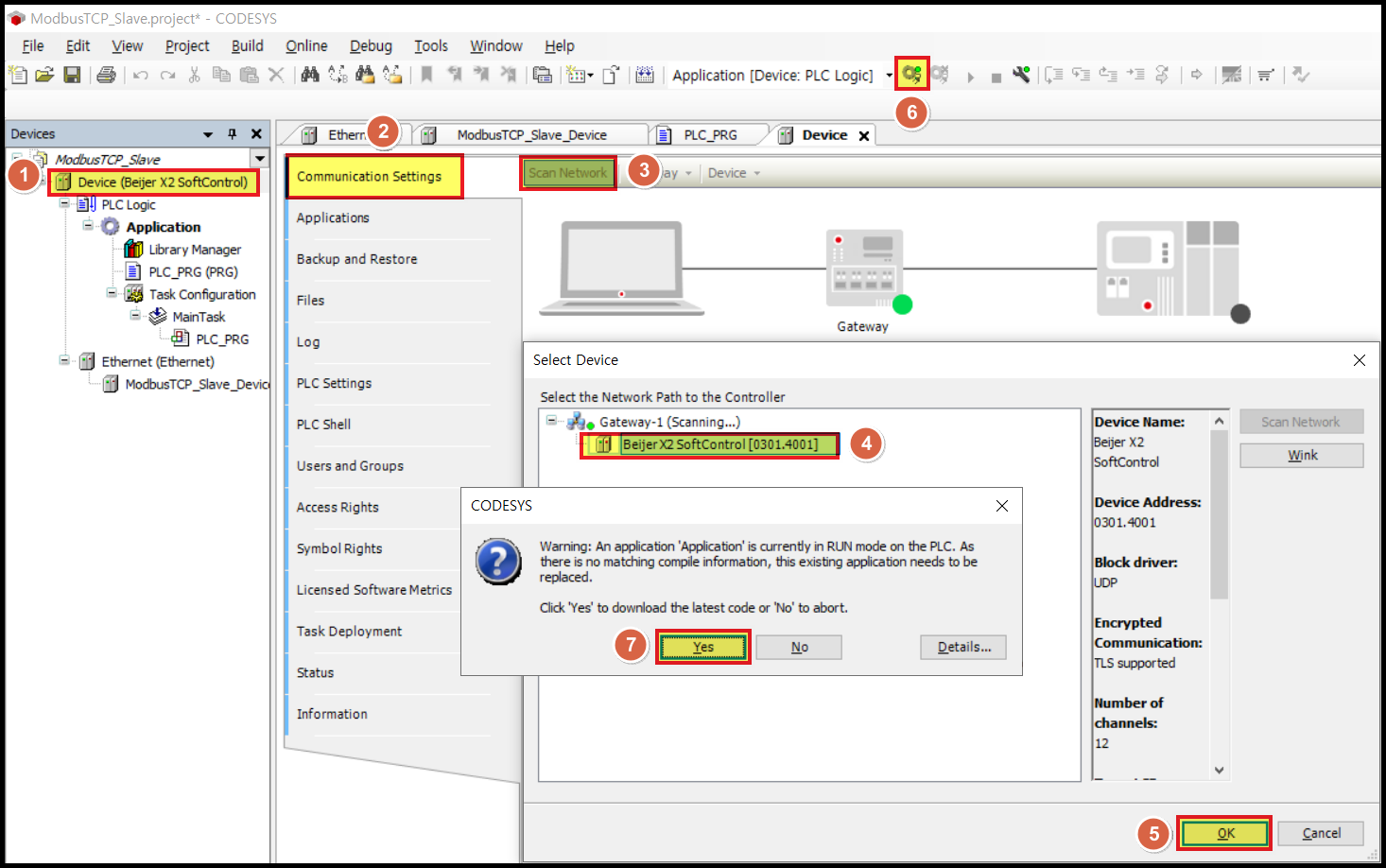Image resolution: width=1386 pixels, height=868 pixels.
Task: Open the Backup and Restore side tab
Action: [x=356, y=259]
